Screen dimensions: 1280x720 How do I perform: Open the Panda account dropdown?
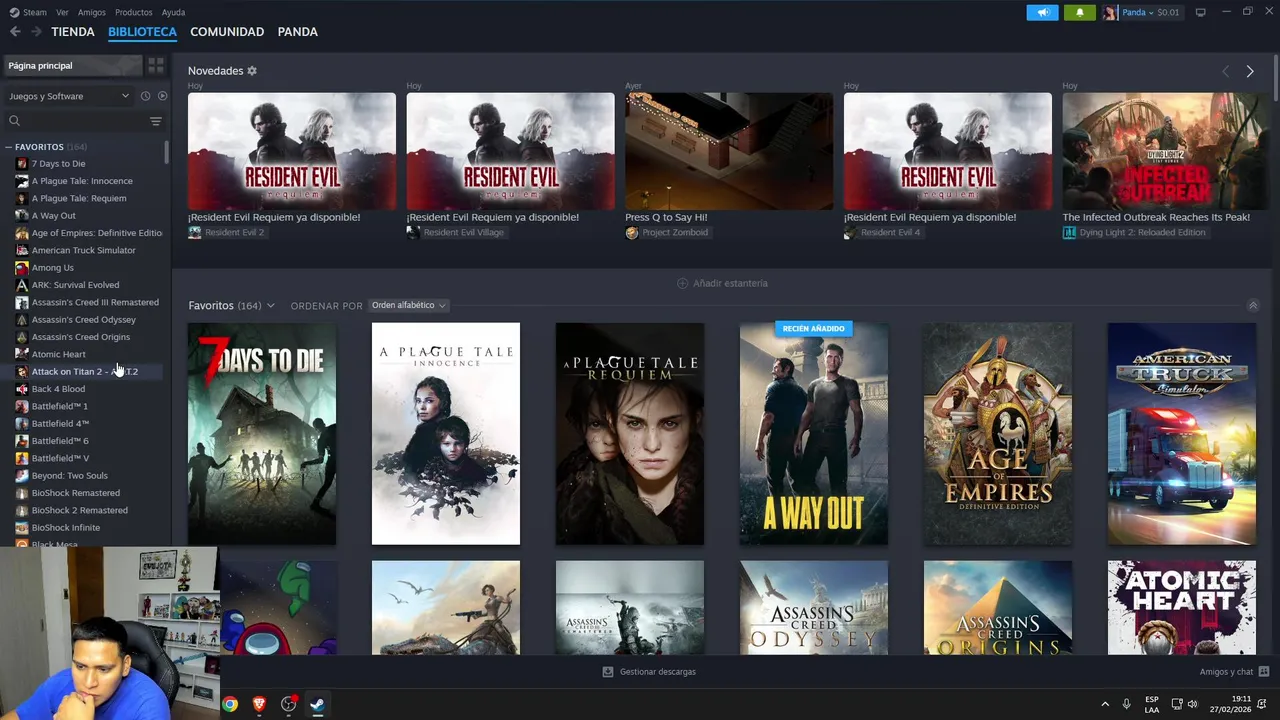pyautogui.click(x=1142, y=13)
